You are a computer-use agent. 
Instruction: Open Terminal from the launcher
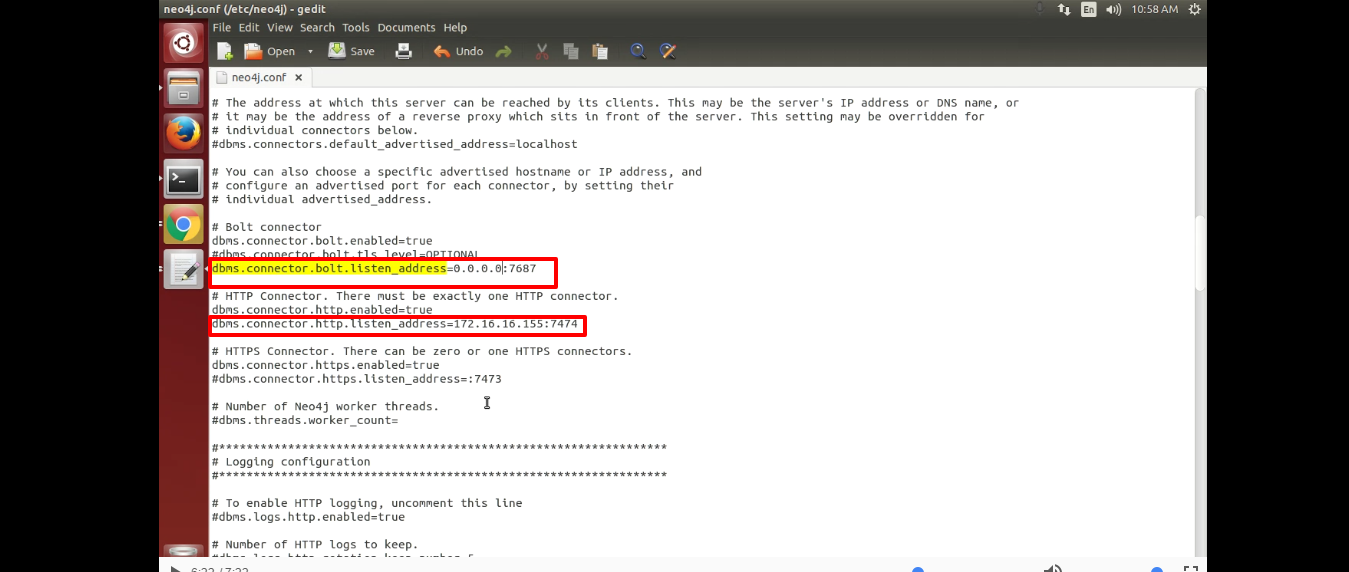pyautogui.click(x=183, y=180)
